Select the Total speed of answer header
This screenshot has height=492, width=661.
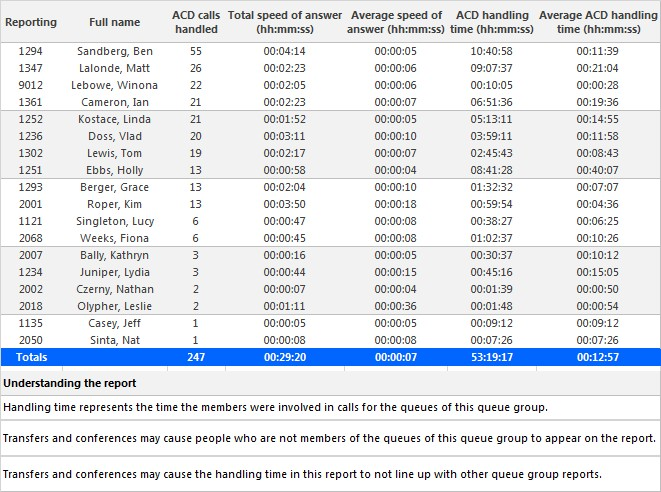click(x=285, y=22)
